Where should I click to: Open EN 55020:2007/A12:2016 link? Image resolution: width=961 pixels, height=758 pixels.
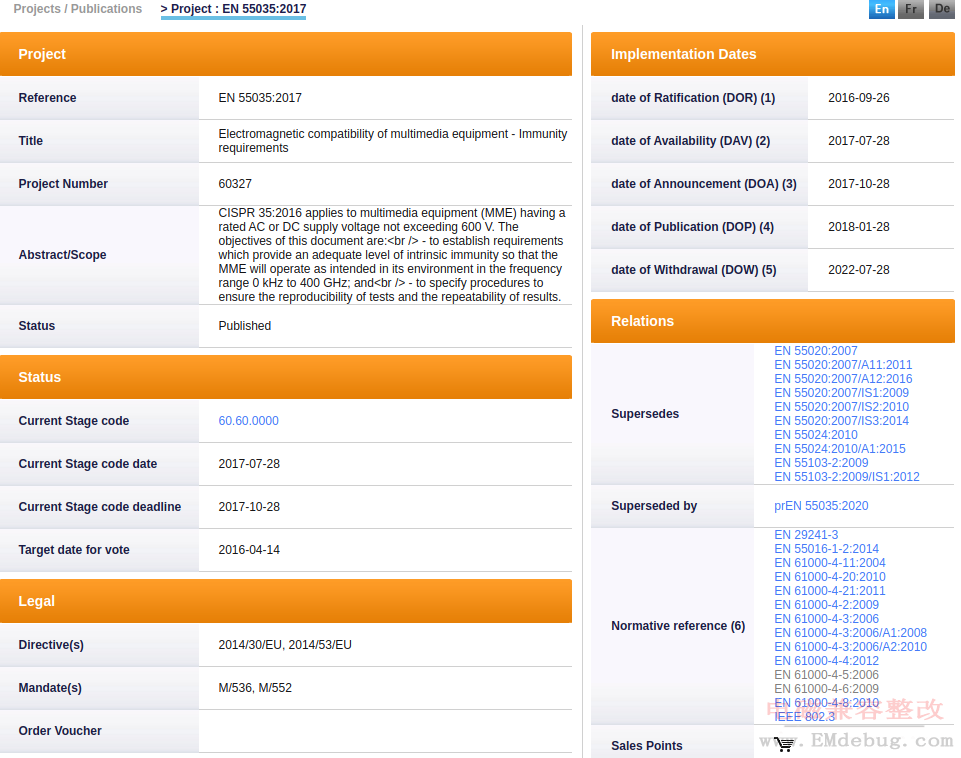843,379
